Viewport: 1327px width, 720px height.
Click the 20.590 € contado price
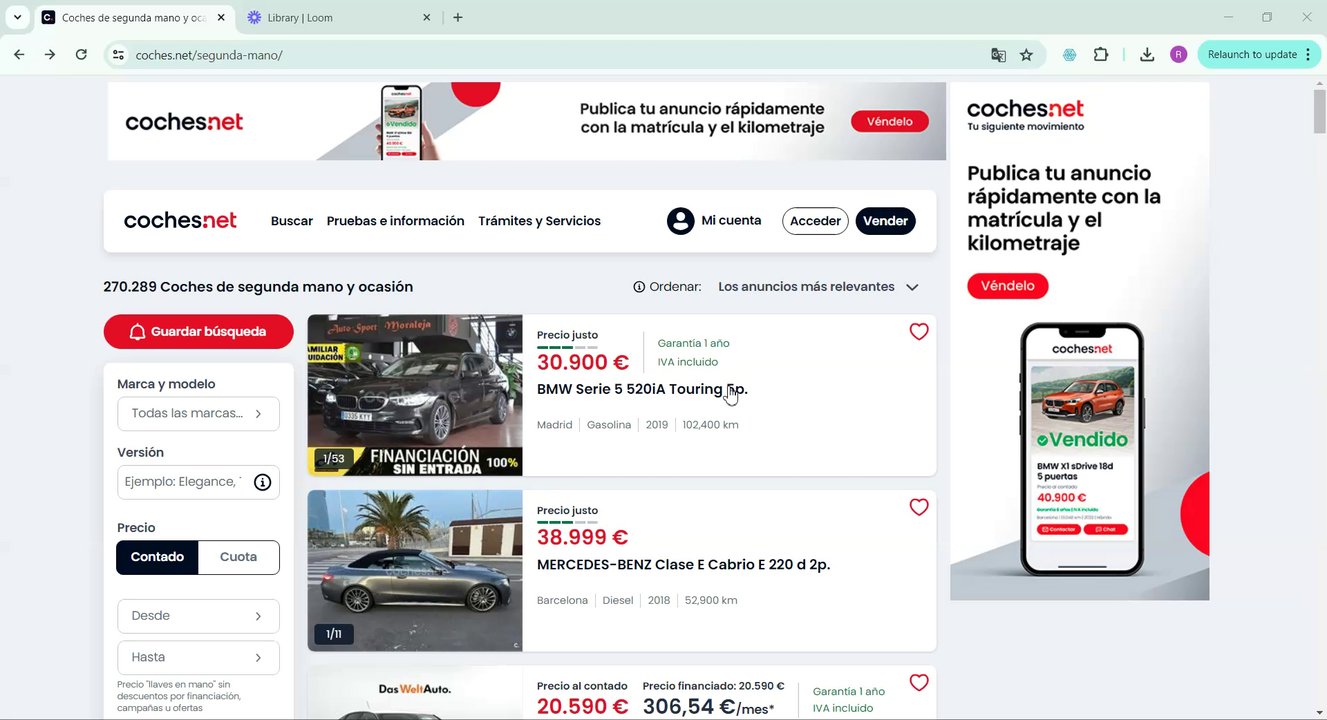583,707
